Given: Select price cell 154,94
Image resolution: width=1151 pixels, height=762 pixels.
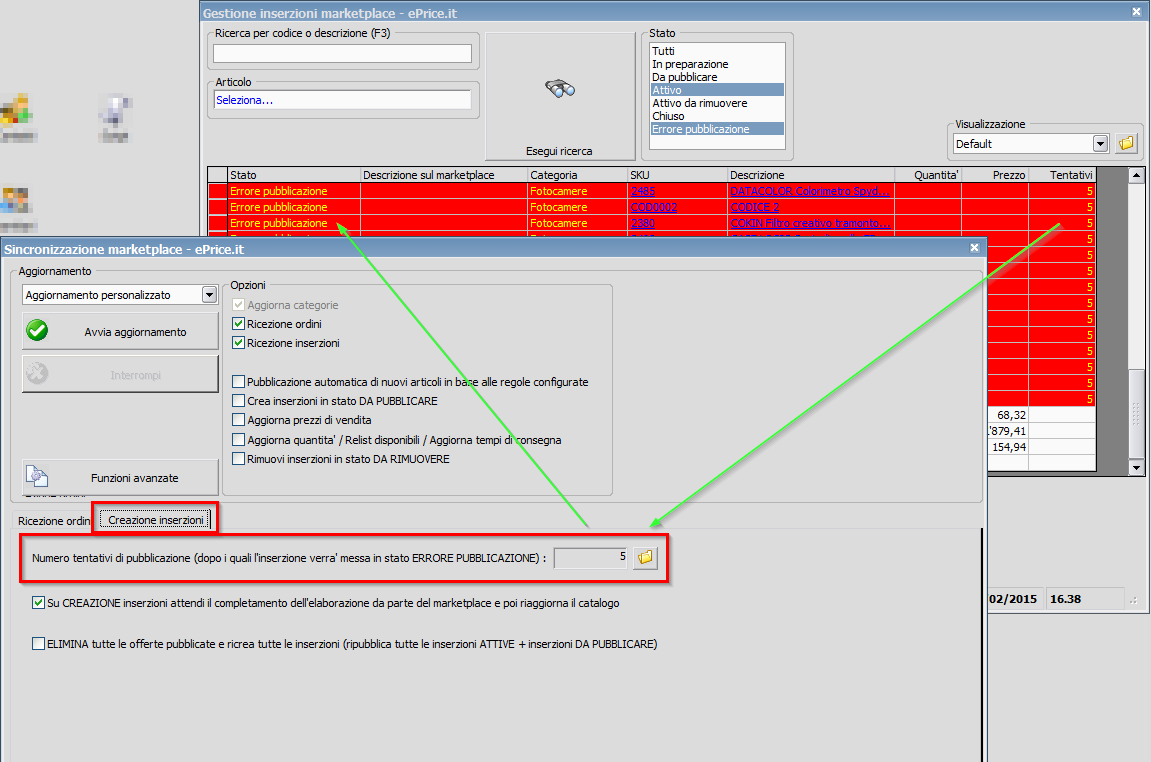Looking at the screenshot, I should 1007,447.
